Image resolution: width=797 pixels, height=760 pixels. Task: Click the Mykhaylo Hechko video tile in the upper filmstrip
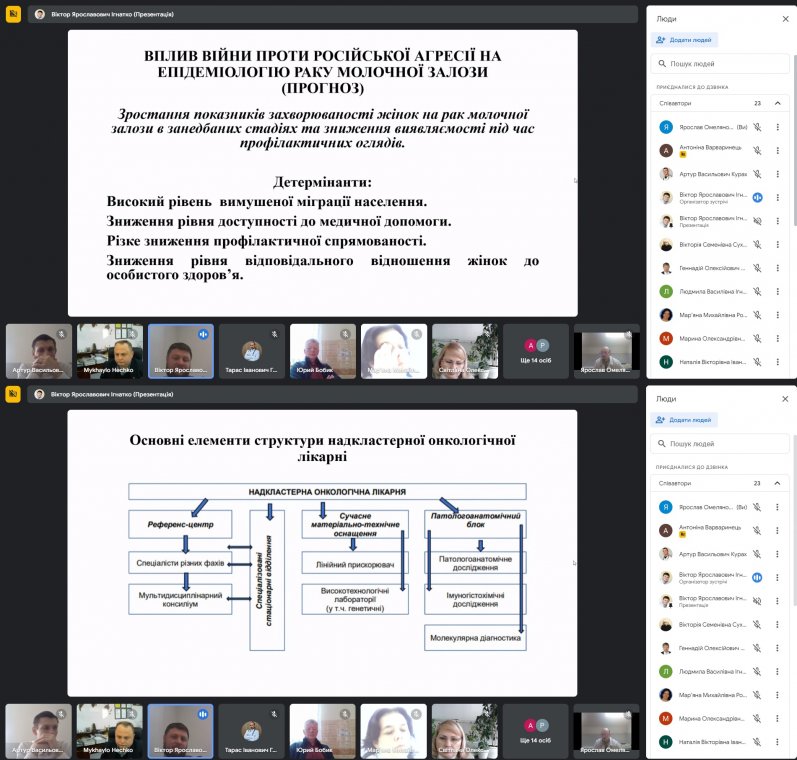110,351
